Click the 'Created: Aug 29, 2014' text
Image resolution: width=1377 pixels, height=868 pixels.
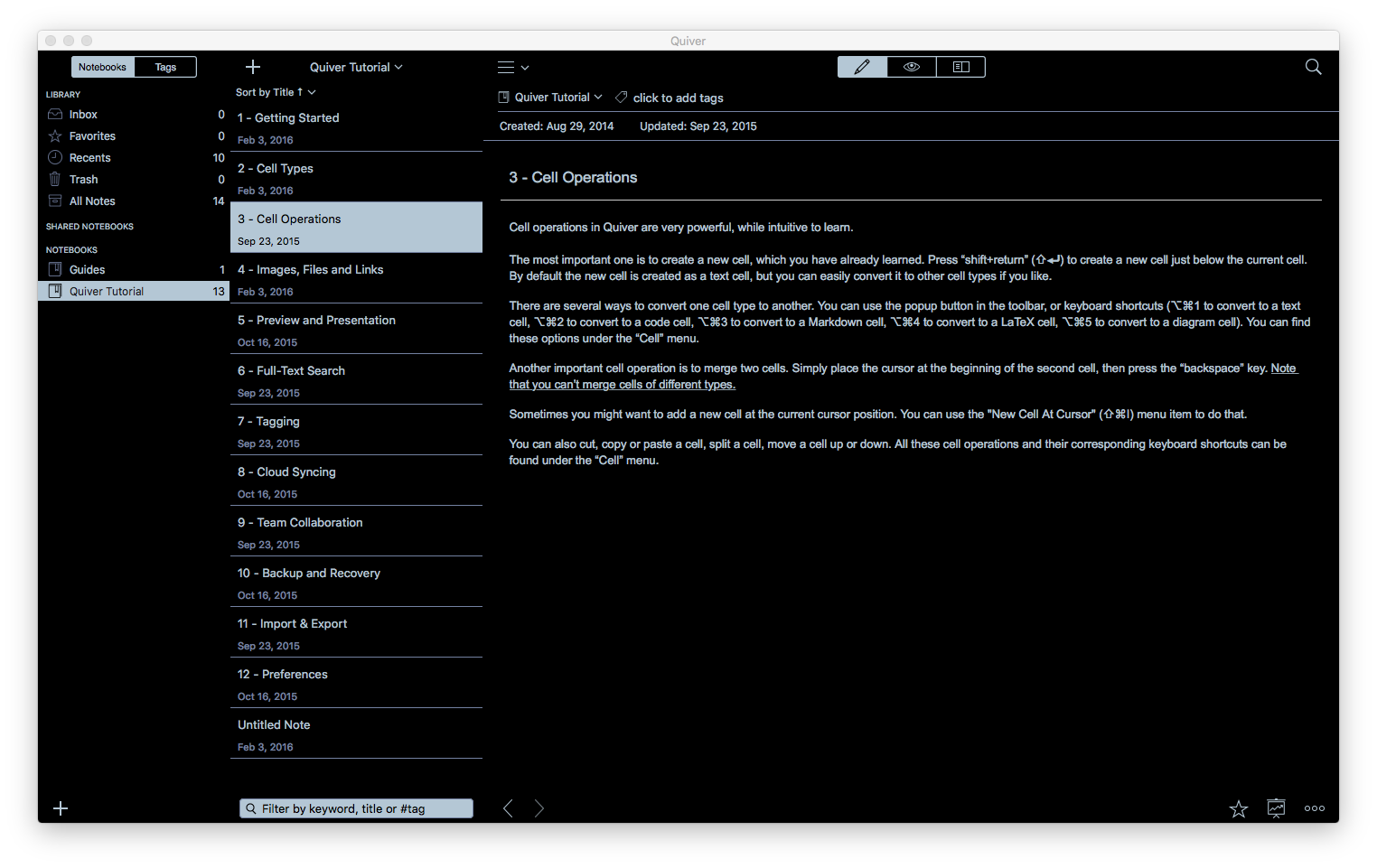tap(557, 126)
